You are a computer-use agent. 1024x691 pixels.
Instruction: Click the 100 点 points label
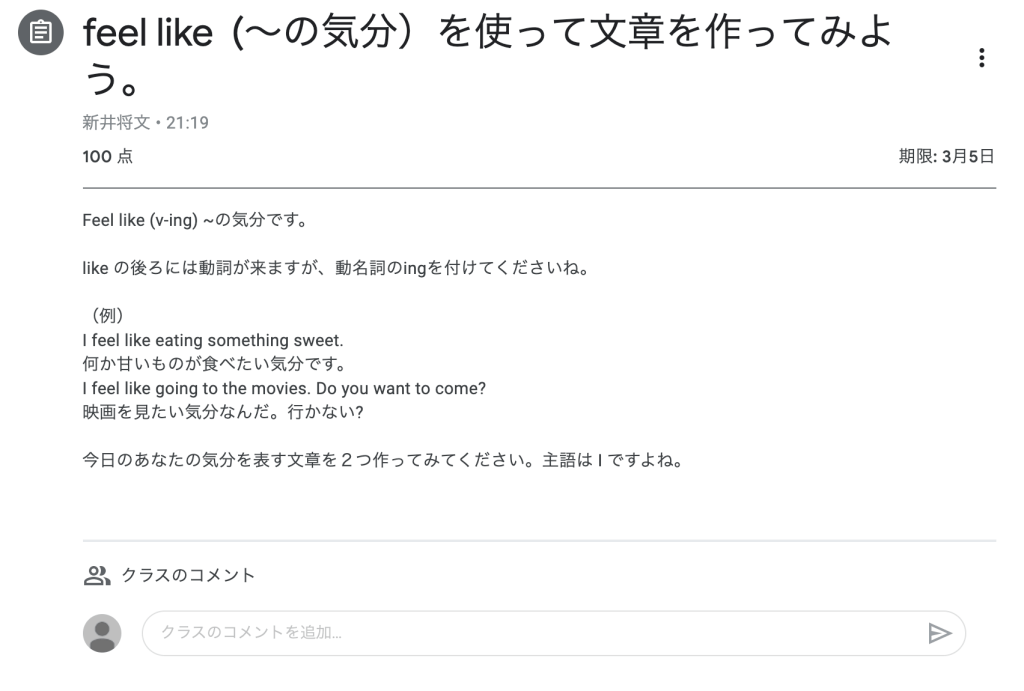click(107, 156)
